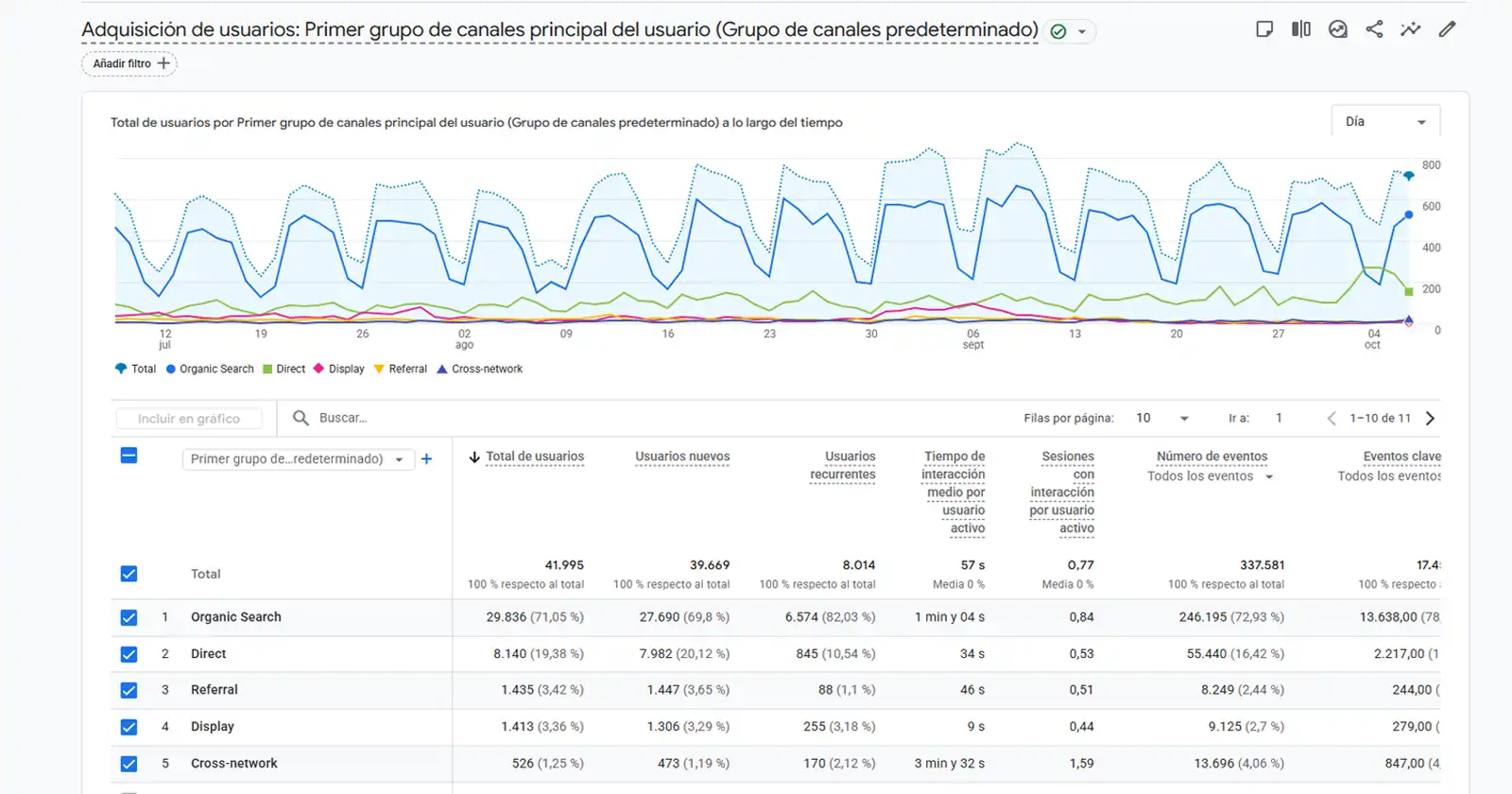Uncheck the Total row checkbox

point(129,574)
